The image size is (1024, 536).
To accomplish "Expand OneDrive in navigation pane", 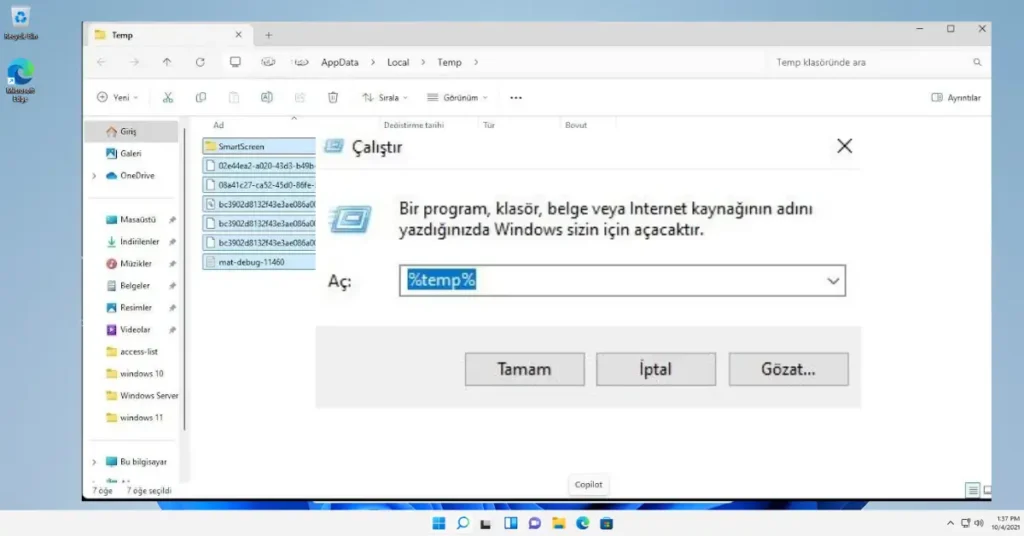I will click(94, 176).
